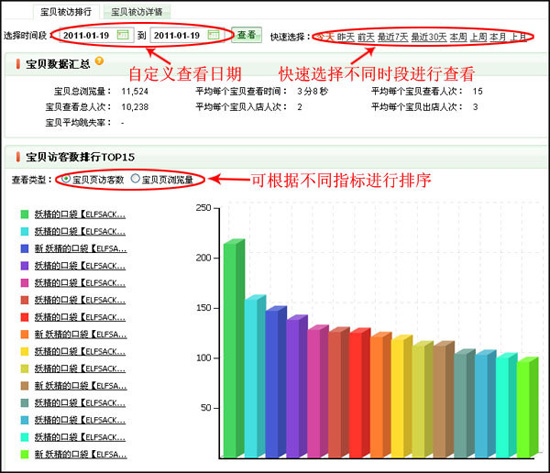Click the blue legend swatch
550x473 pixels.
24,248
